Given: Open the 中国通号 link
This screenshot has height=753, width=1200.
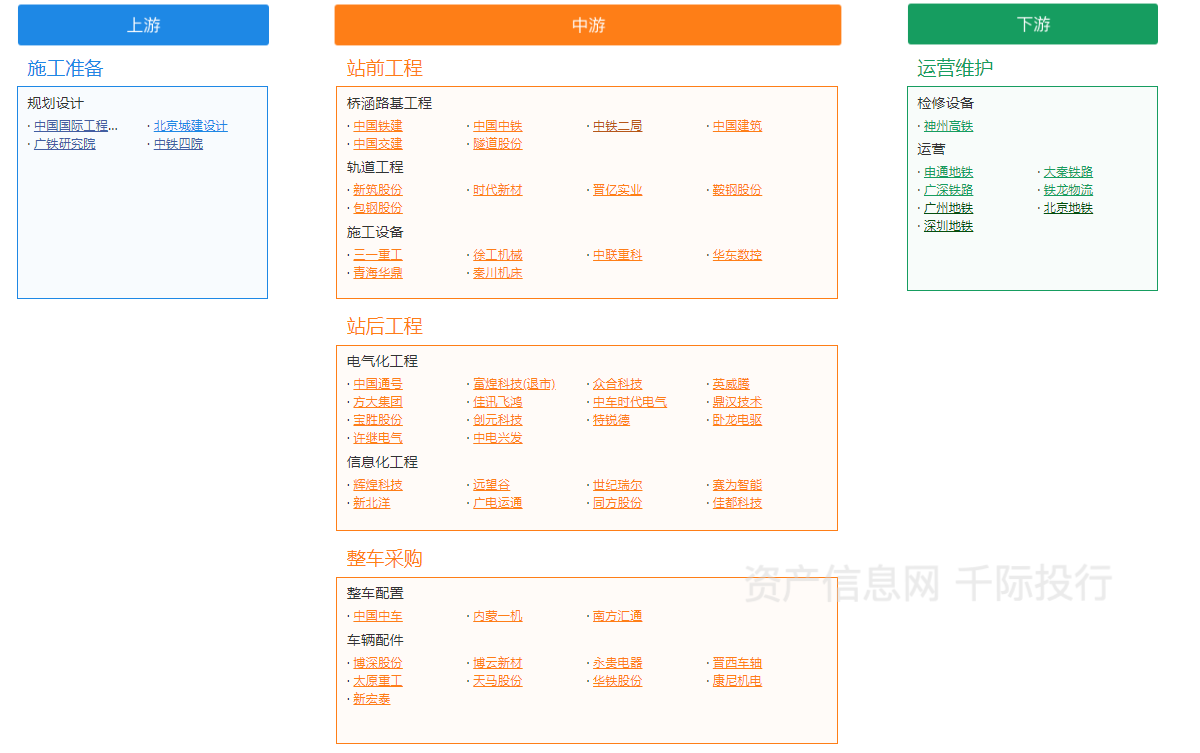Looking at the screenshot, I should [x=378, y=384].
